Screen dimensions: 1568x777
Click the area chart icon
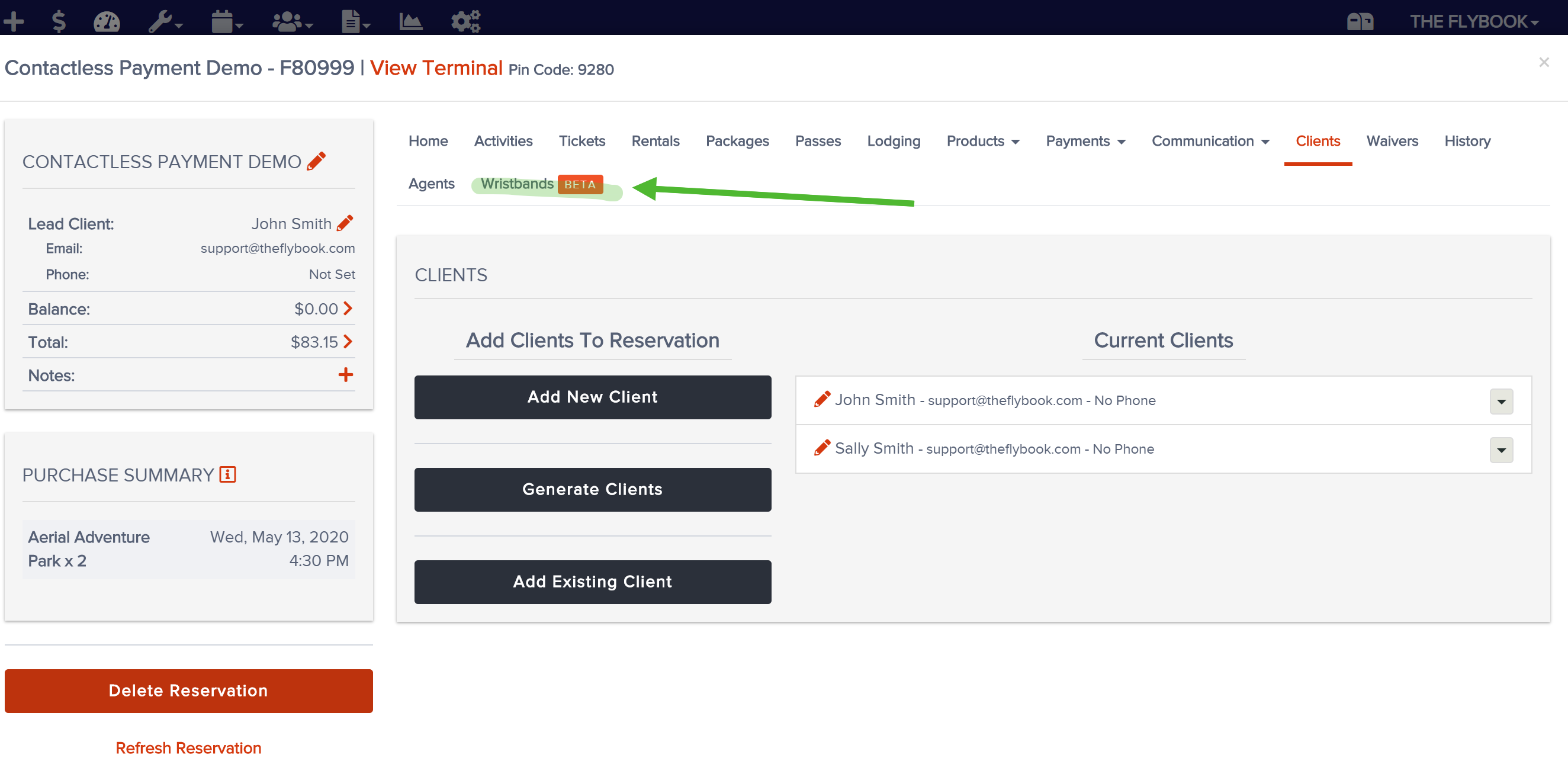[x=411, y=21]
